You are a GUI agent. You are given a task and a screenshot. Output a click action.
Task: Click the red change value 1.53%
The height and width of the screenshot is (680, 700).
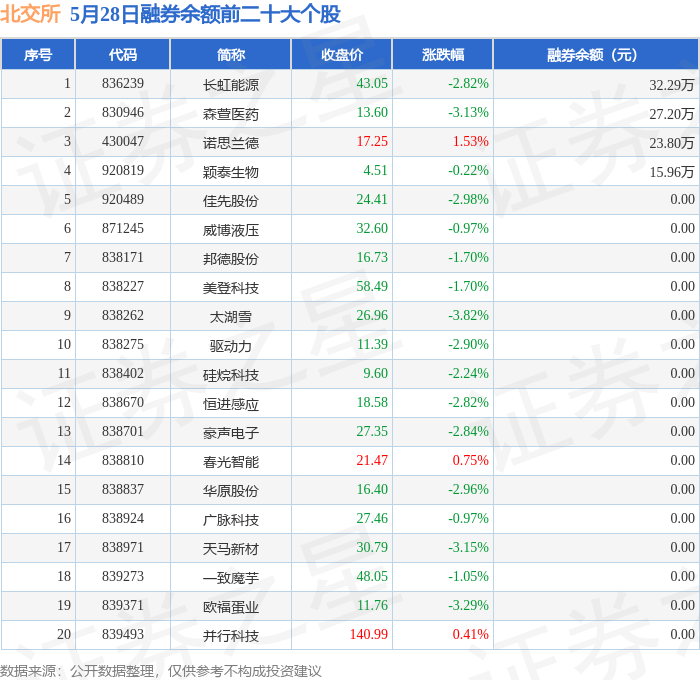click(471, 141)
